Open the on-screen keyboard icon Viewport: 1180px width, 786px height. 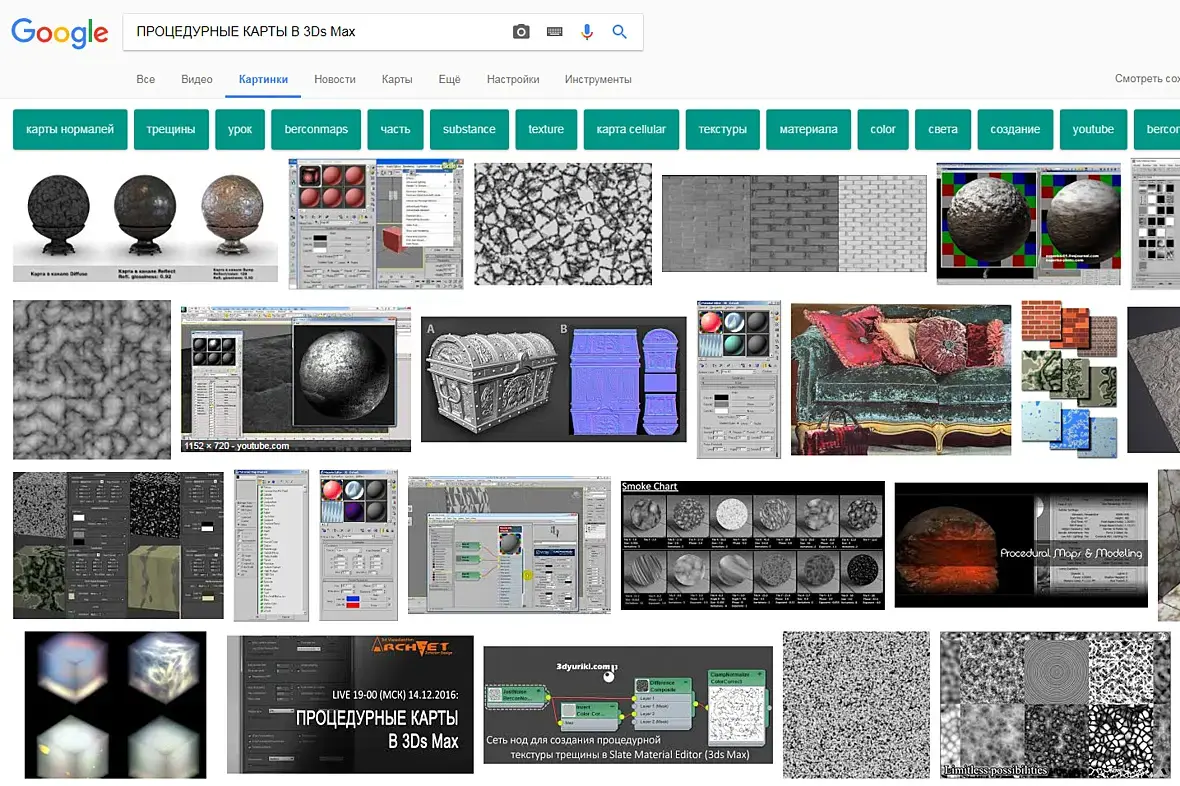pyautogui.click(x=555, y=32)
